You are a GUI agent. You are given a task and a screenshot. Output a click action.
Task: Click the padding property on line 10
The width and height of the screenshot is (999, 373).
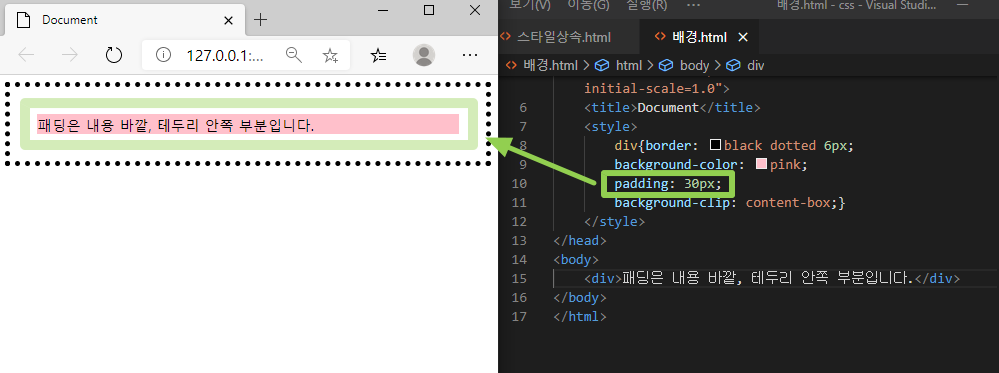tap(642, 184)
